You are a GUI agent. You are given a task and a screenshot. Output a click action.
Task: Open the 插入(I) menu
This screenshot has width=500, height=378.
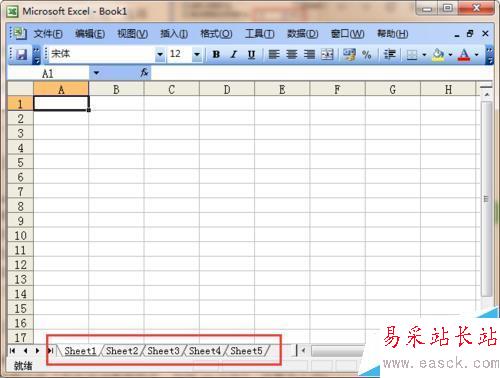tap(174, 34)
